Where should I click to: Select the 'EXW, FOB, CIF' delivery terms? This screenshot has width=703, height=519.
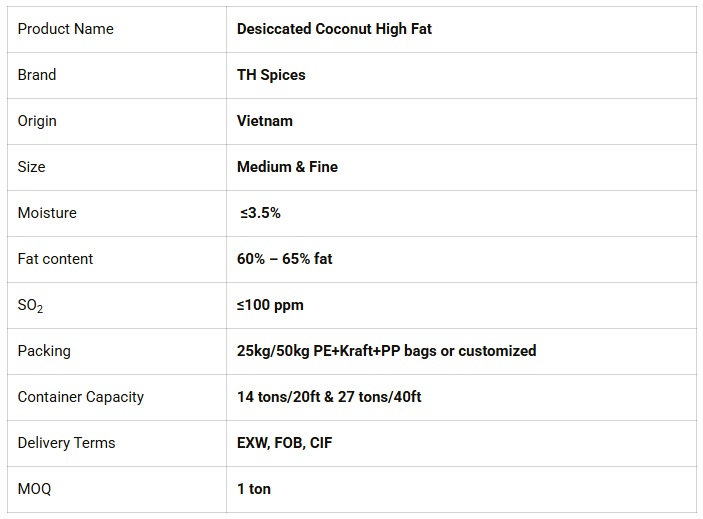pyautogui.click(x=284, y=443)
